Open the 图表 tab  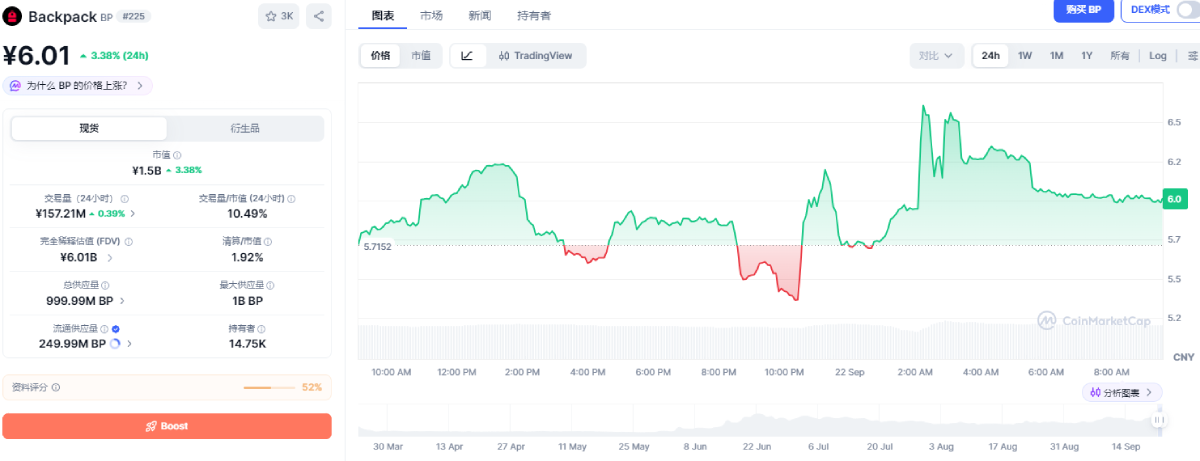click(382, 16)
